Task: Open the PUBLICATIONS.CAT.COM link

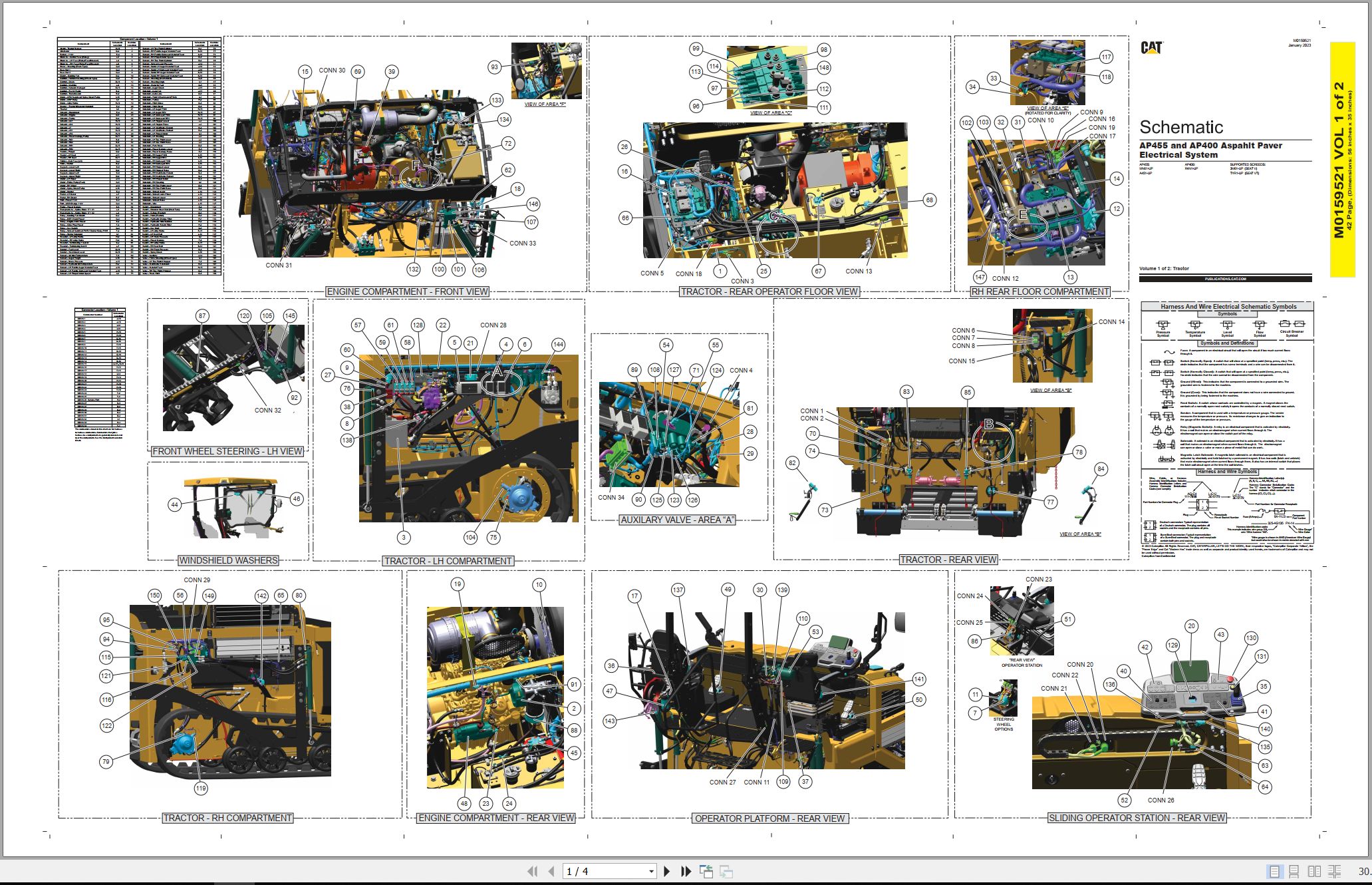Action: [1225, 279]
